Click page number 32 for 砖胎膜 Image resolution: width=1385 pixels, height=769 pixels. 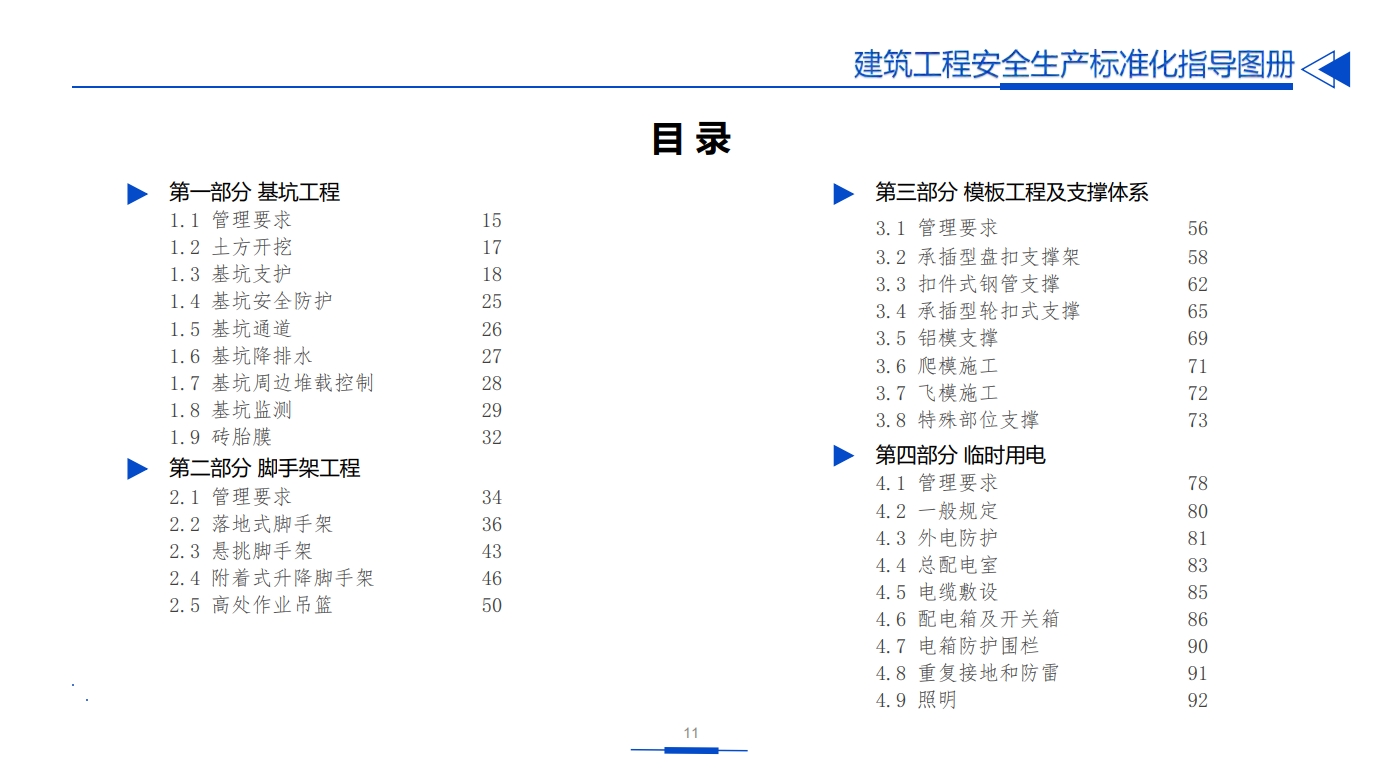click(491, 437)
